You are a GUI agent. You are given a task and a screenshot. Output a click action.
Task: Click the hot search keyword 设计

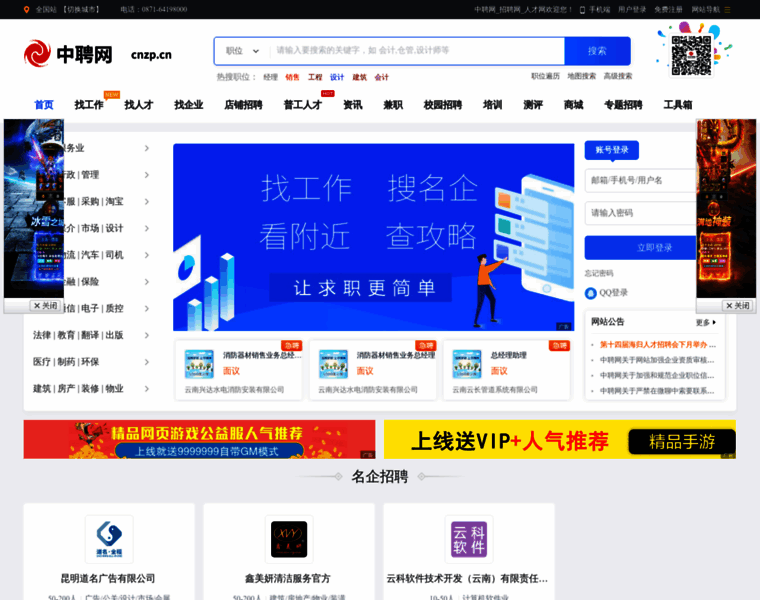pos(337,77)
